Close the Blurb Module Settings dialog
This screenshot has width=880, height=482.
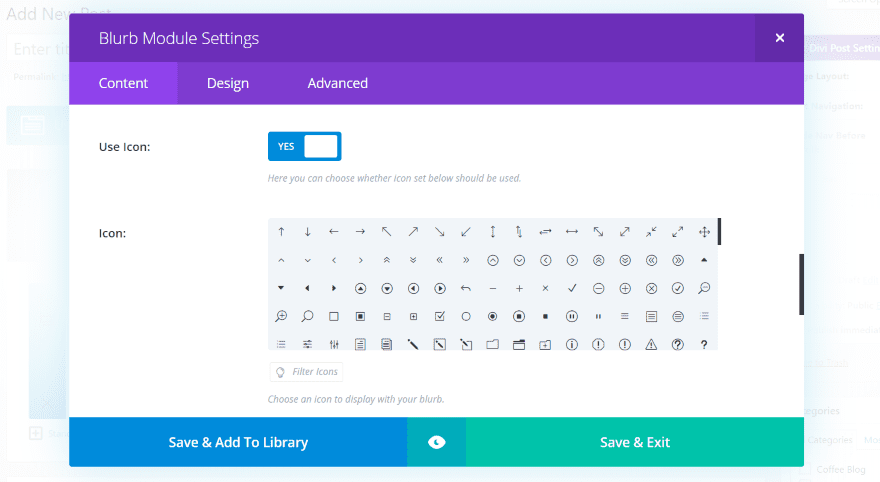tap(780, 38)
